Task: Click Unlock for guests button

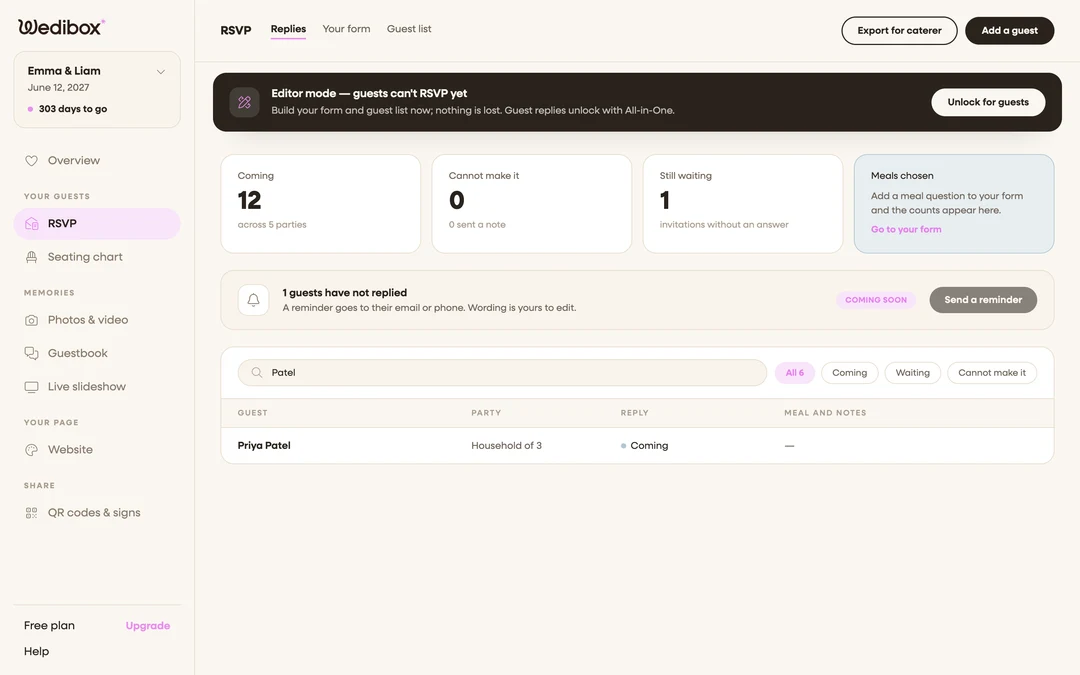Action: 988,103
